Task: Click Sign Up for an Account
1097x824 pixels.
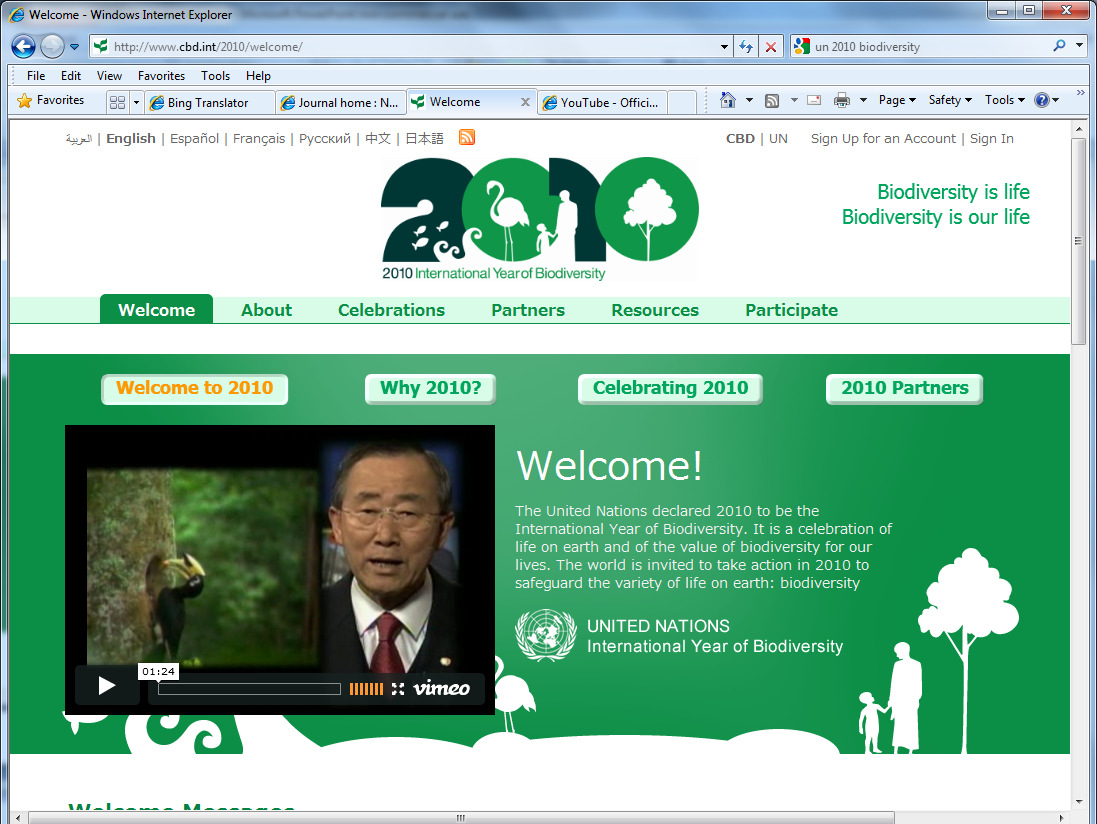Action: coord(883,138)
